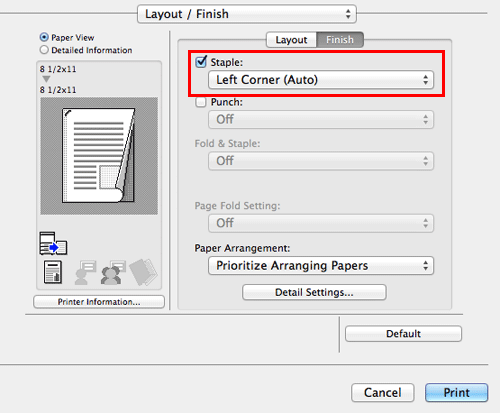
Task: Click the group-users speech bubble icon
Action: pos(113,272)
